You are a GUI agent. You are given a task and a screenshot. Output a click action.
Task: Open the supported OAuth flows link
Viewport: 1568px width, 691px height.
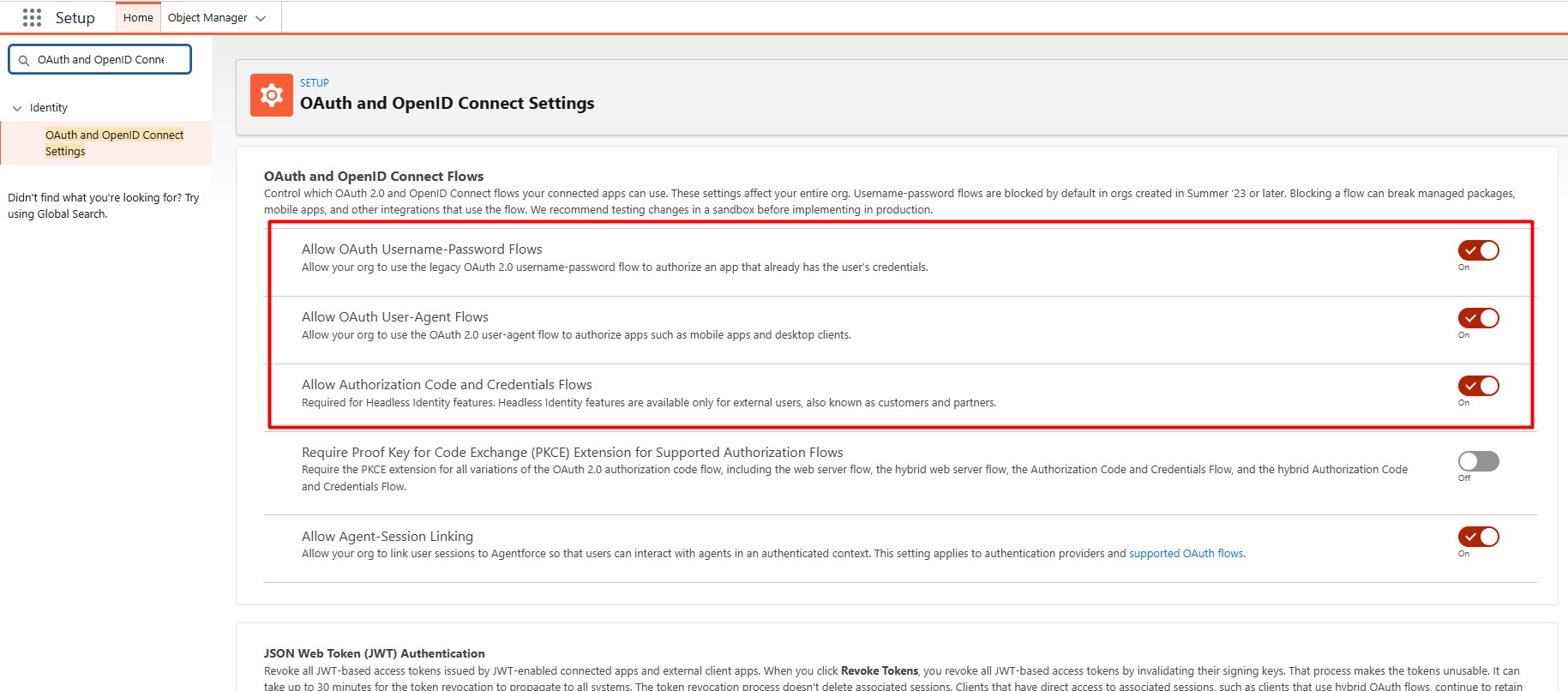pos(1186,554)
